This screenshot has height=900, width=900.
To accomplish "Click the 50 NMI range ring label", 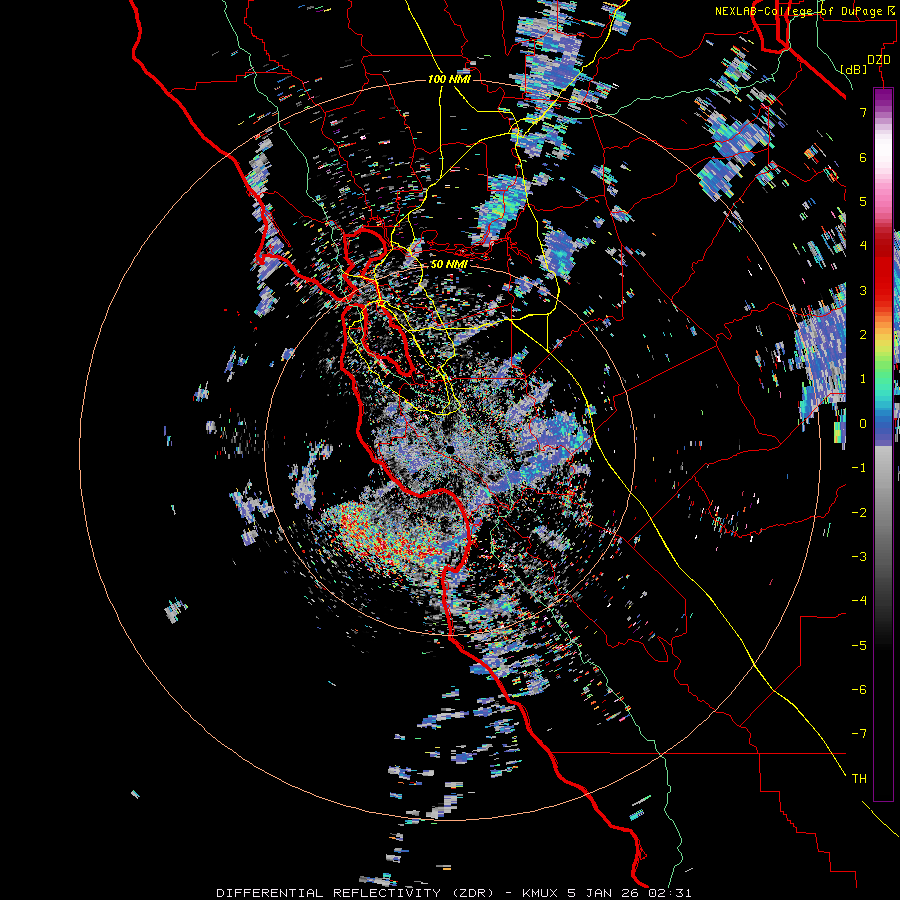I will (449, 264).
